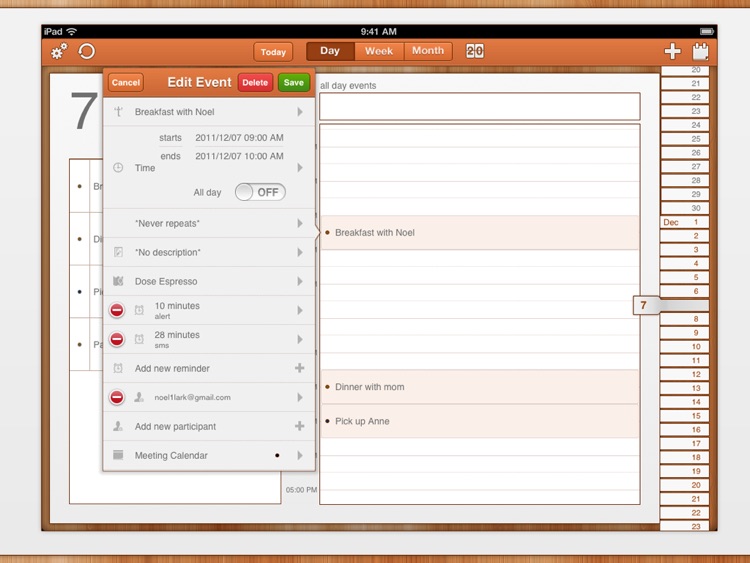750x563 pixels.
Task: Switch to Week view tab
Action: tap(379, 51)
